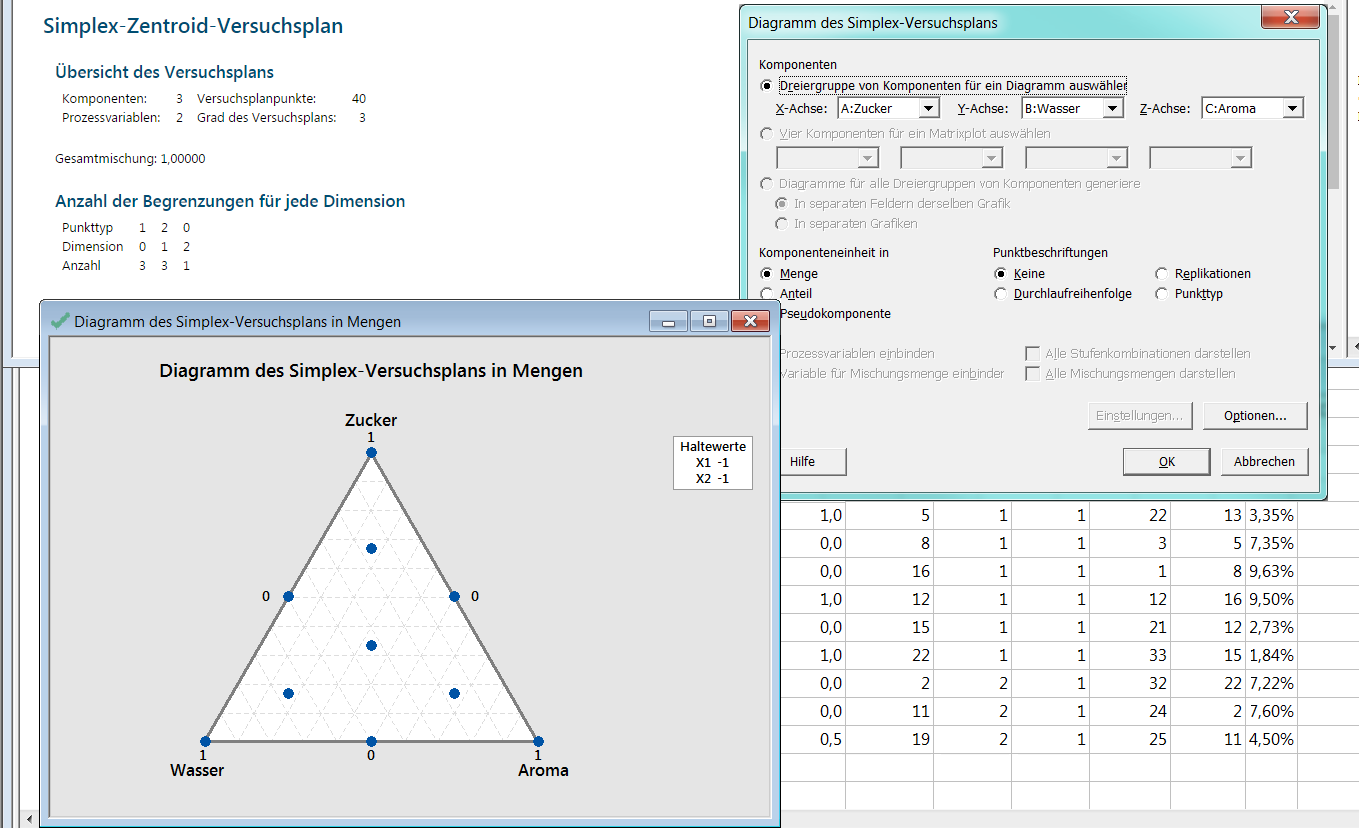Click the Haltewerte legend box

click(x=713, y=462)
